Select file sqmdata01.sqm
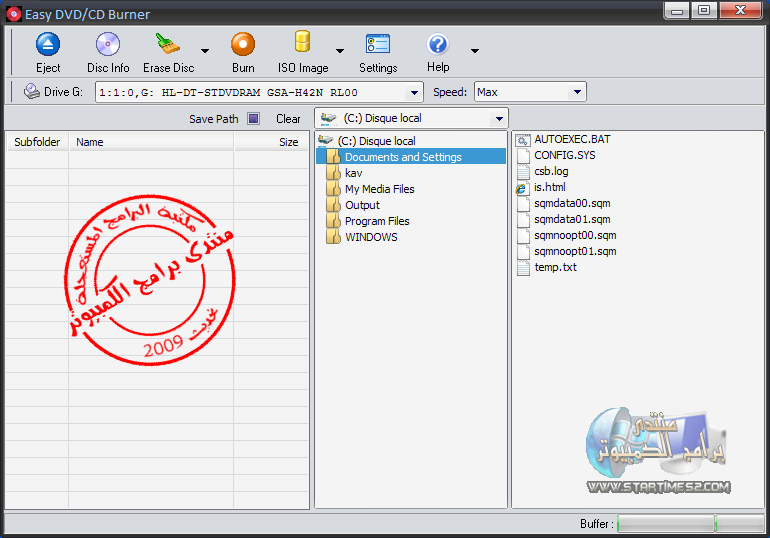 click(572, 219)
